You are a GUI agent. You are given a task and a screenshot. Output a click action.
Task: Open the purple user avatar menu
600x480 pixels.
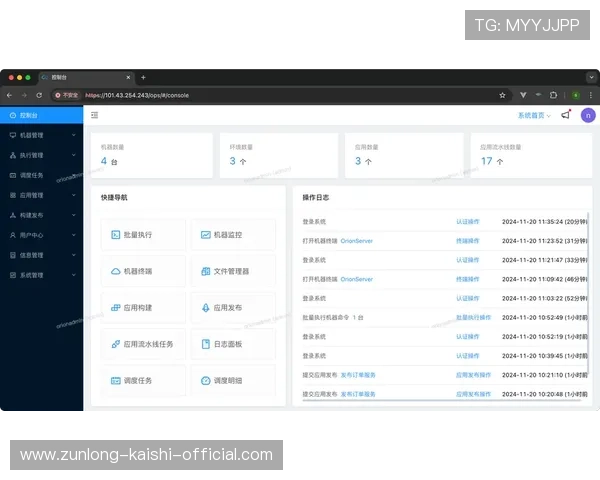coord(588,115)
